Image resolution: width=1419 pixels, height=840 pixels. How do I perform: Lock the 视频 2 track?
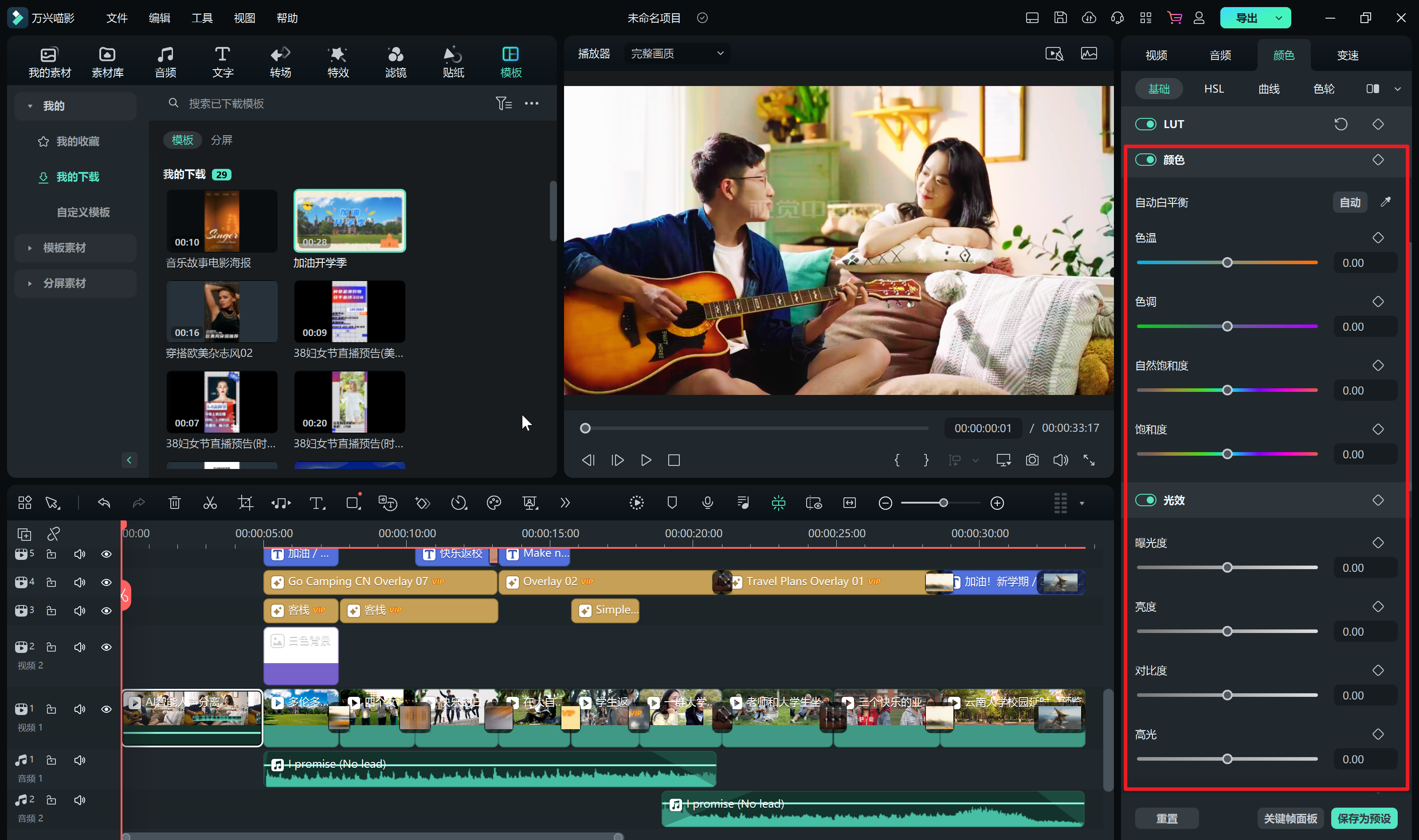51,646
